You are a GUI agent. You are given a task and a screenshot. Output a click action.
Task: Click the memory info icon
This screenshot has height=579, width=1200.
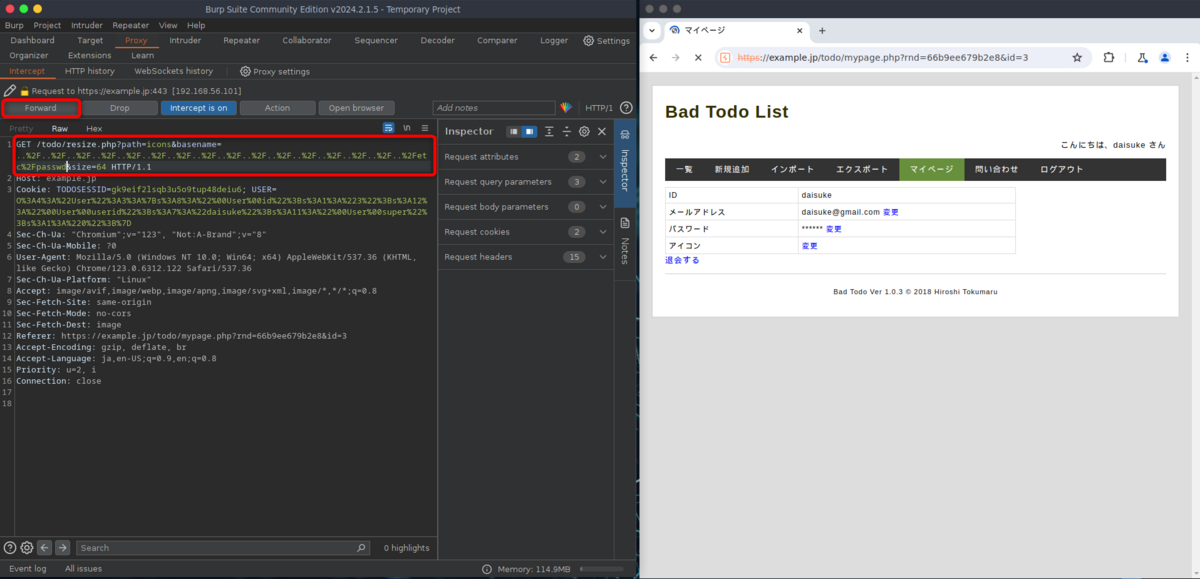coord(489,568)
